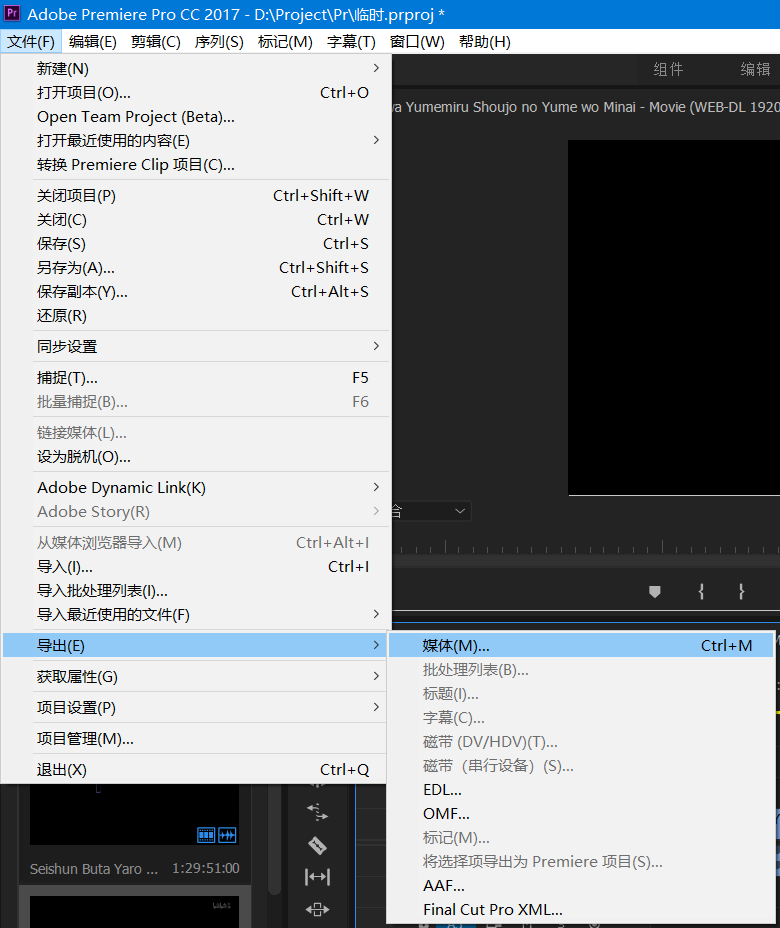
Task: Switch to the 组件 workspace tab
Action: (x=668, y=69)
